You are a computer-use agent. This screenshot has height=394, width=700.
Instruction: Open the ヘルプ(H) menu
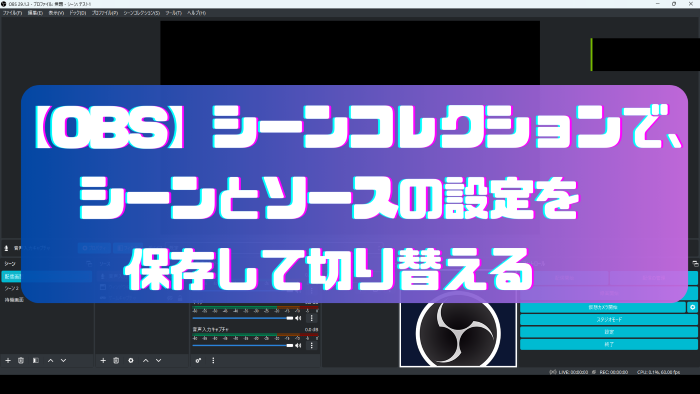[x=196, y=13]
